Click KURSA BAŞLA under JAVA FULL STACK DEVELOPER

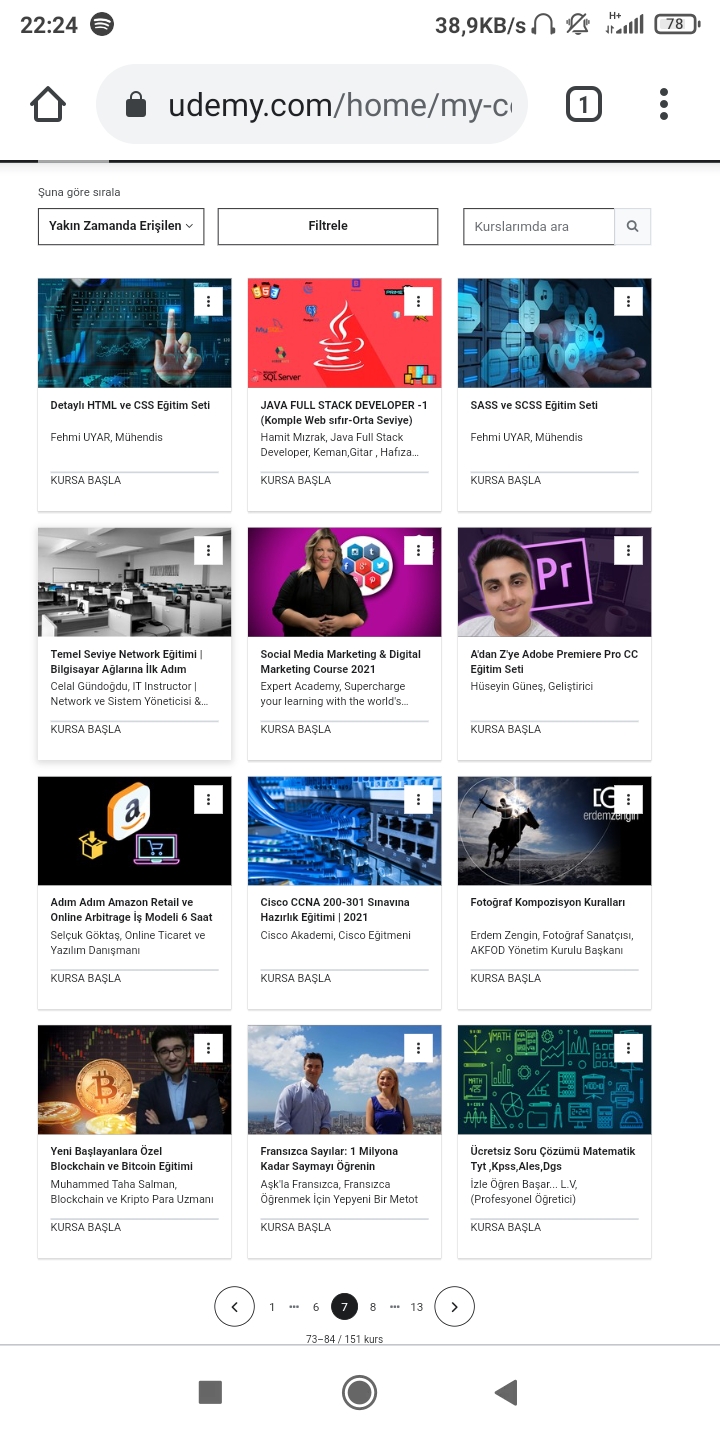[296, 480]
